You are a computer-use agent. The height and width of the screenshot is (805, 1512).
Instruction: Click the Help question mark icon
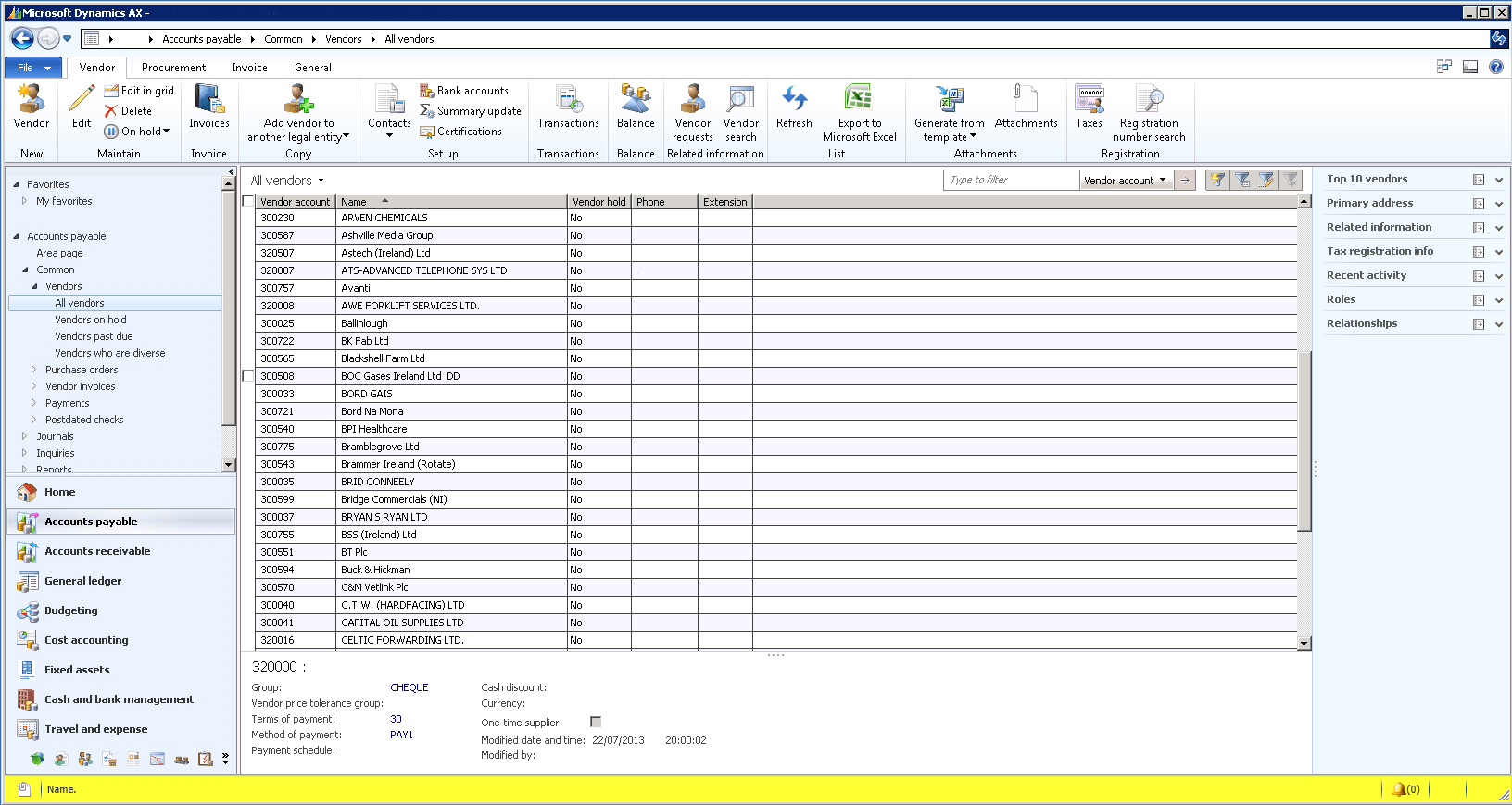click(1496, 67)
